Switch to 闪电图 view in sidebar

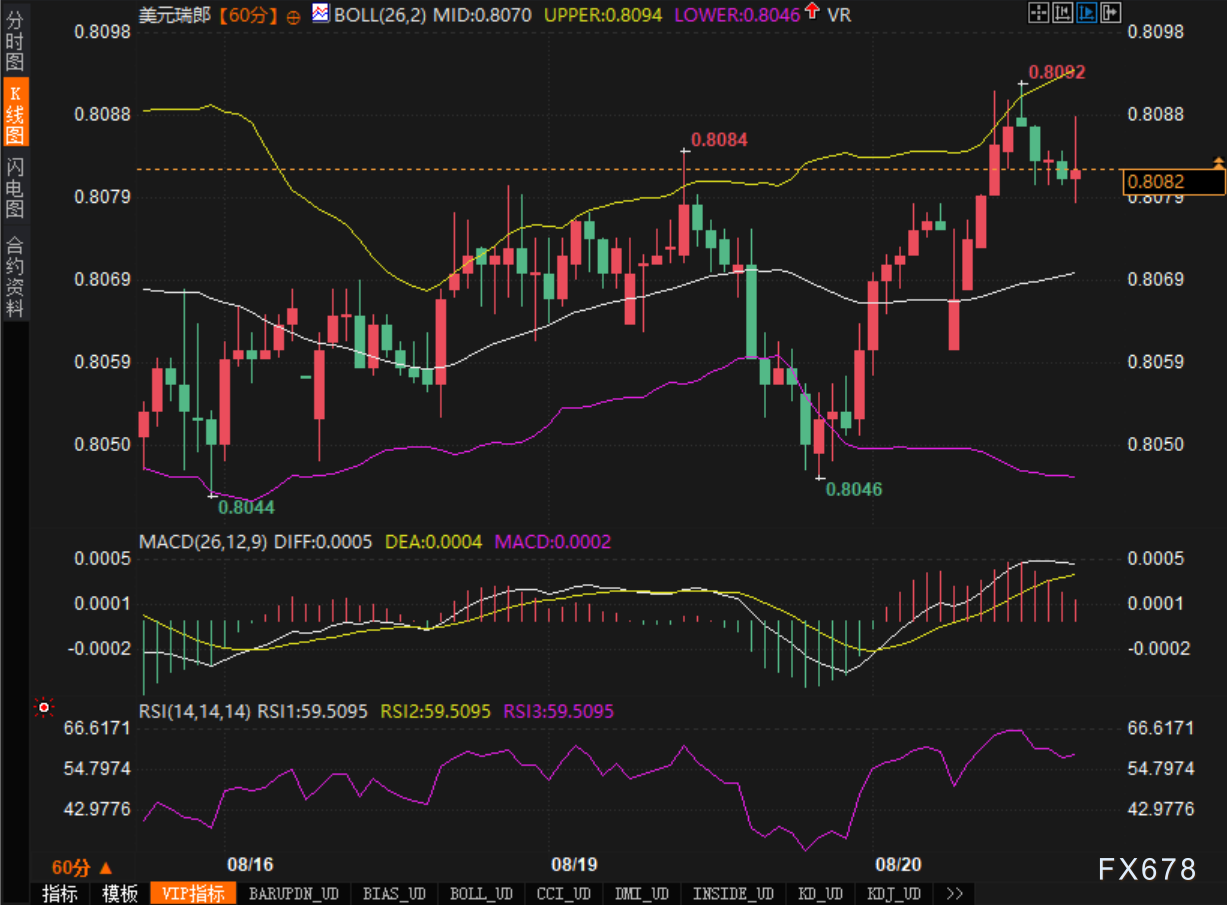14,187
